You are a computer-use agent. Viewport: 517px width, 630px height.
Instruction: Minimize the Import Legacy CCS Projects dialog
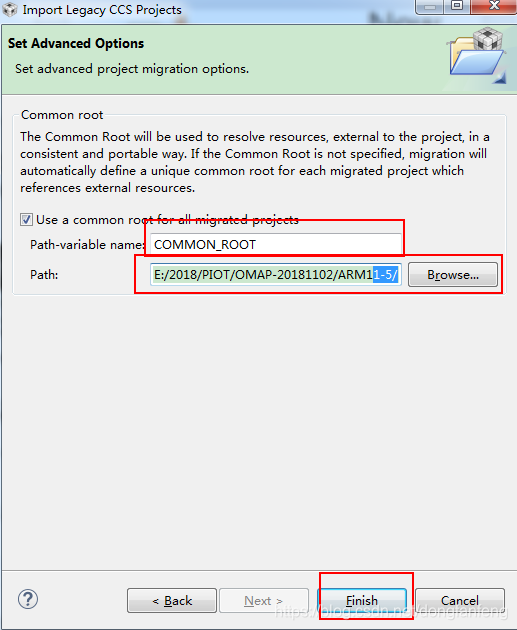(430, 6)
